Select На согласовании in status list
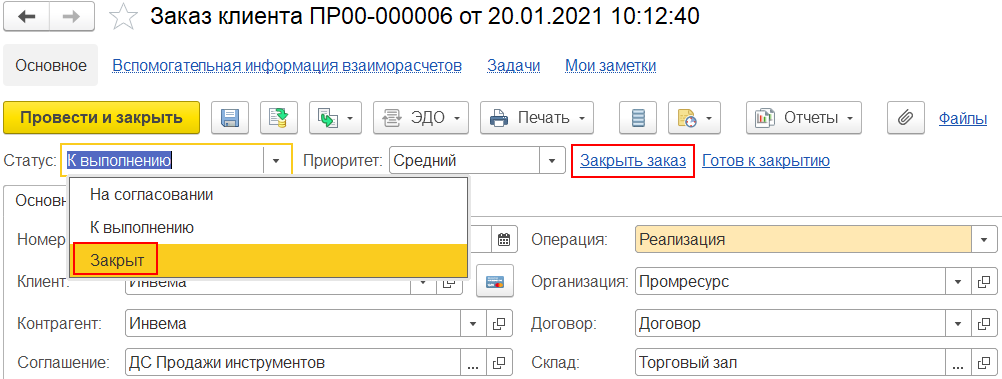This screenshot has width=1002, height=379. 269,194
